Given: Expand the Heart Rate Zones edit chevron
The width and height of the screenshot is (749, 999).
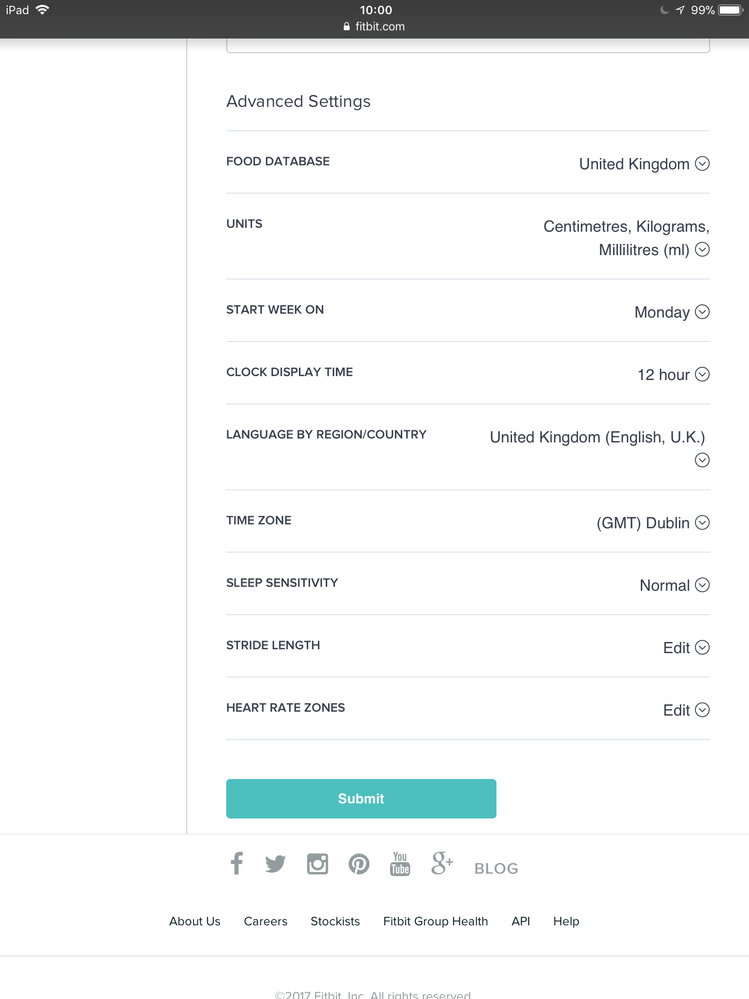Looking at the screenshot, I should coord(702,710).
